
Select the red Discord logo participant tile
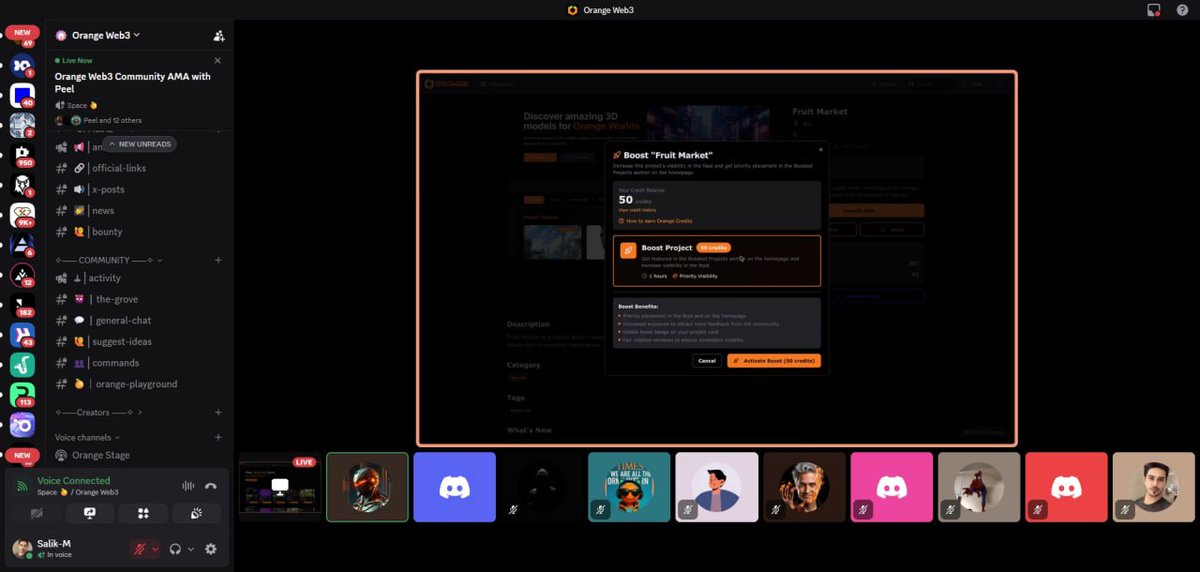click(x=1066, y=487)
